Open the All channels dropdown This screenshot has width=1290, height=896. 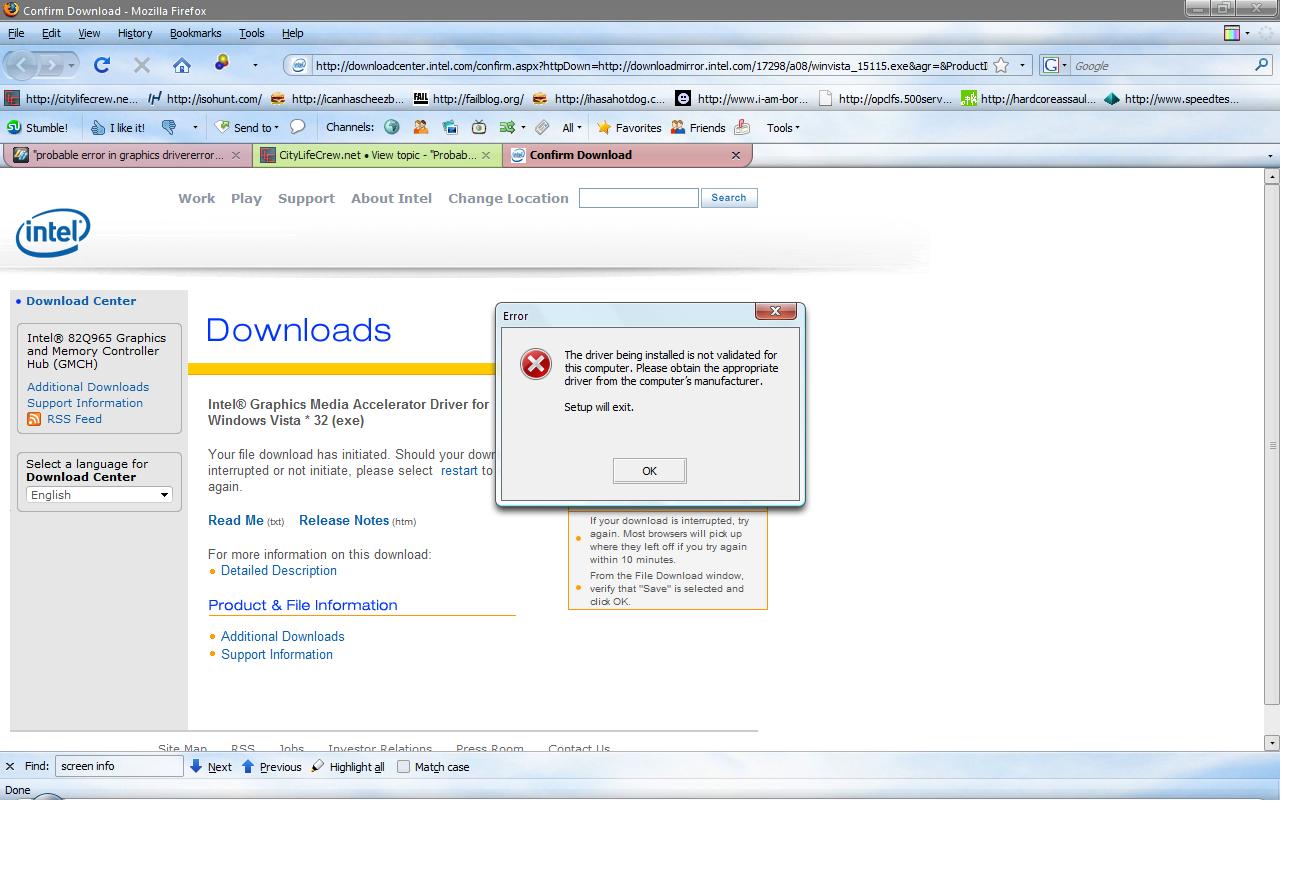[x=572, y=128]
